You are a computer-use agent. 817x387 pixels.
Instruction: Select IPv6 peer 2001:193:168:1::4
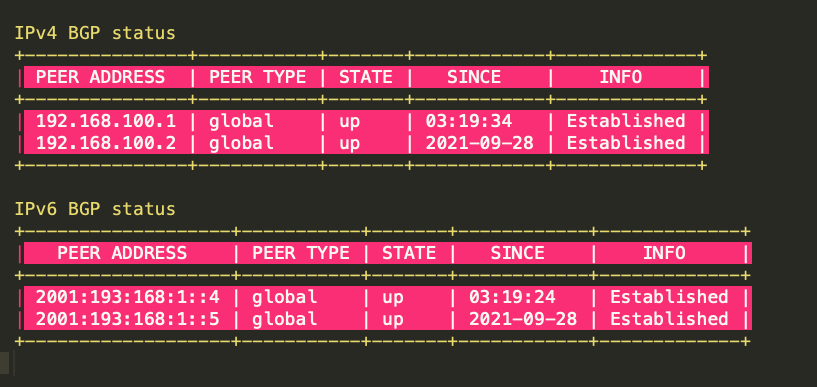point(128,297)
